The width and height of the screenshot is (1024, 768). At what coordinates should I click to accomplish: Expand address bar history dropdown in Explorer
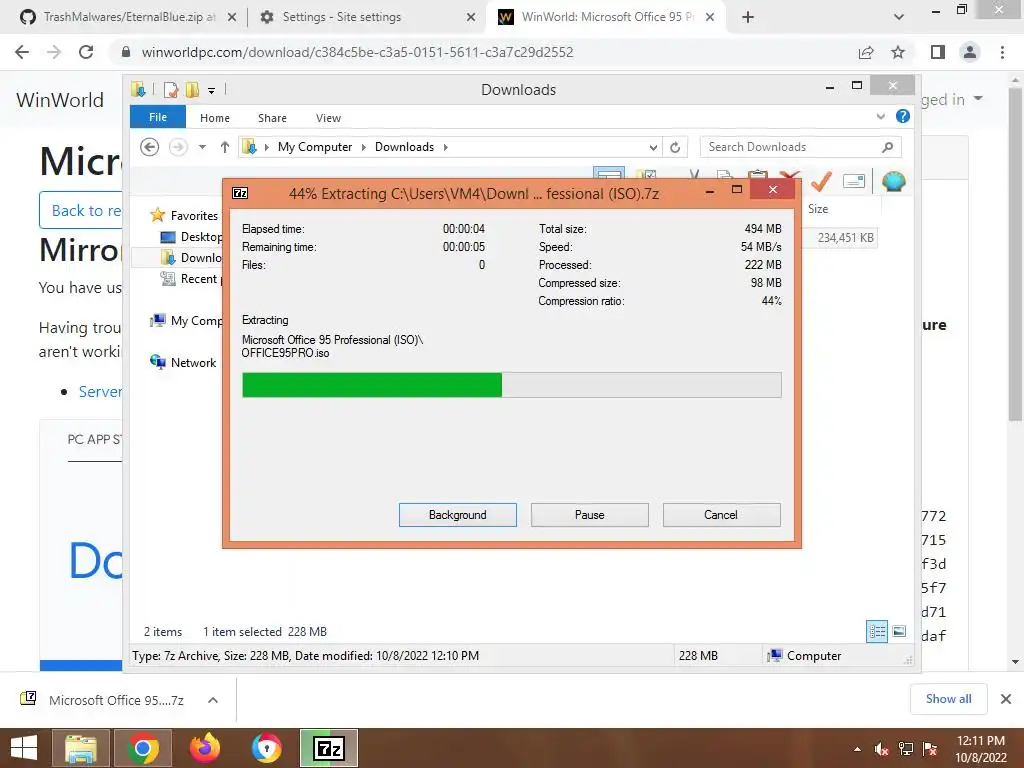653,148
